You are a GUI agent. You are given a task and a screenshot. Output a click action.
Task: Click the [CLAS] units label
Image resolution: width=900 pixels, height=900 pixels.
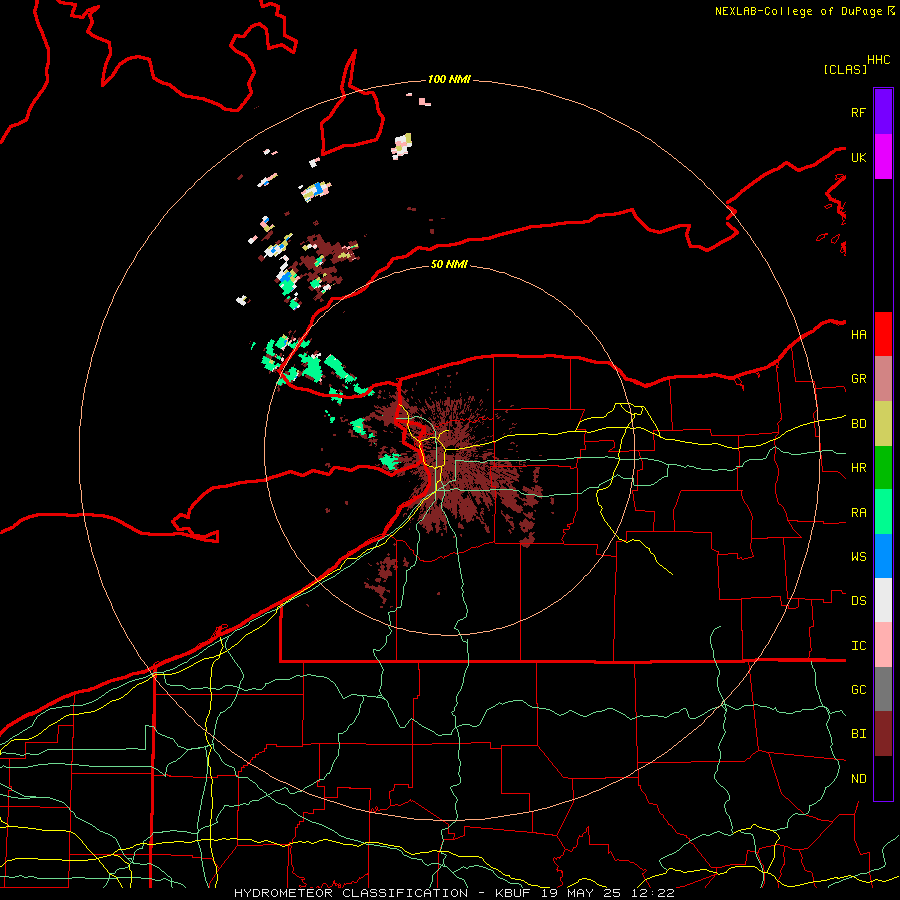click(x=845, y=69)
